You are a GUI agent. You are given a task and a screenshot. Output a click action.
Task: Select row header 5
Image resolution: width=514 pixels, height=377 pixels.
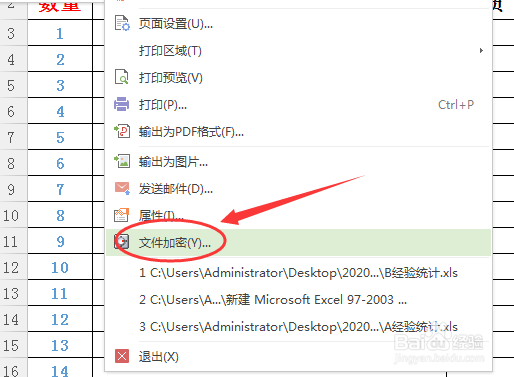13,85
